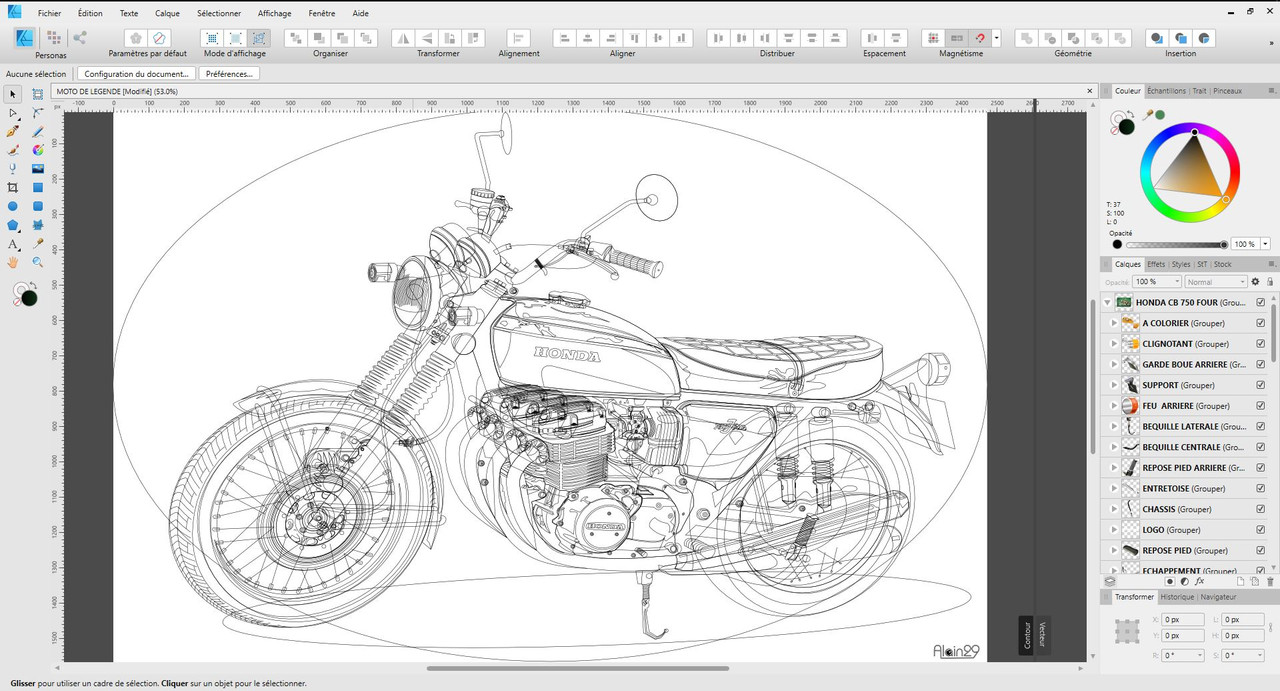Open the Calque menu
Viewport: 1280px width, 691px height.
click(167, 14)
